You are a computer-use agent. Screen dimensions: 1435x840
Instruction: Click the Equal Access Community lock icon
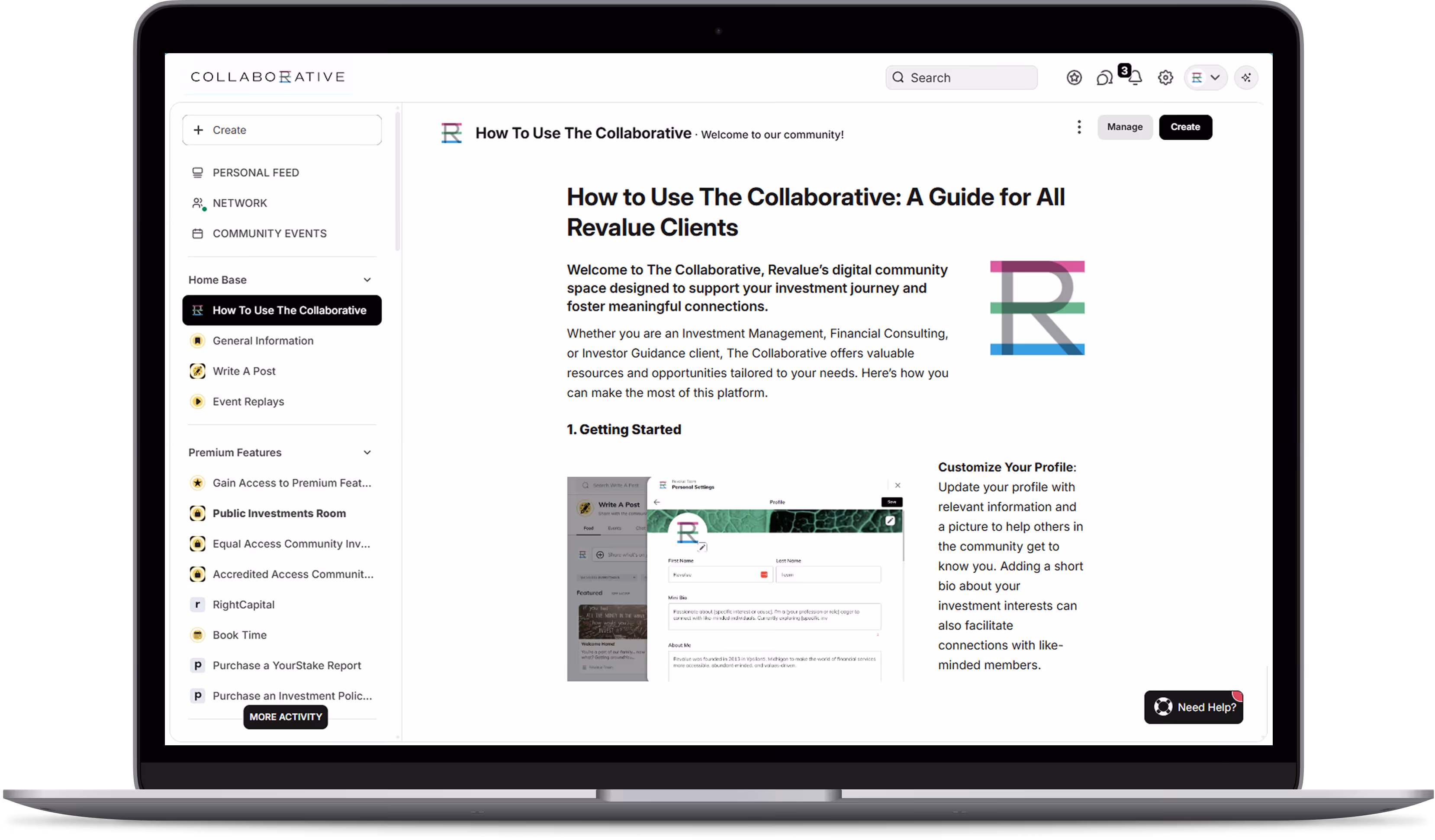click(198, 544)
